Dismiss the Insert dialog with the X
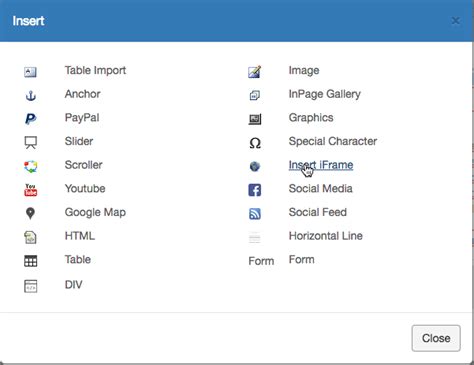Viewport: 474px width, 365px height. point(455,21)
